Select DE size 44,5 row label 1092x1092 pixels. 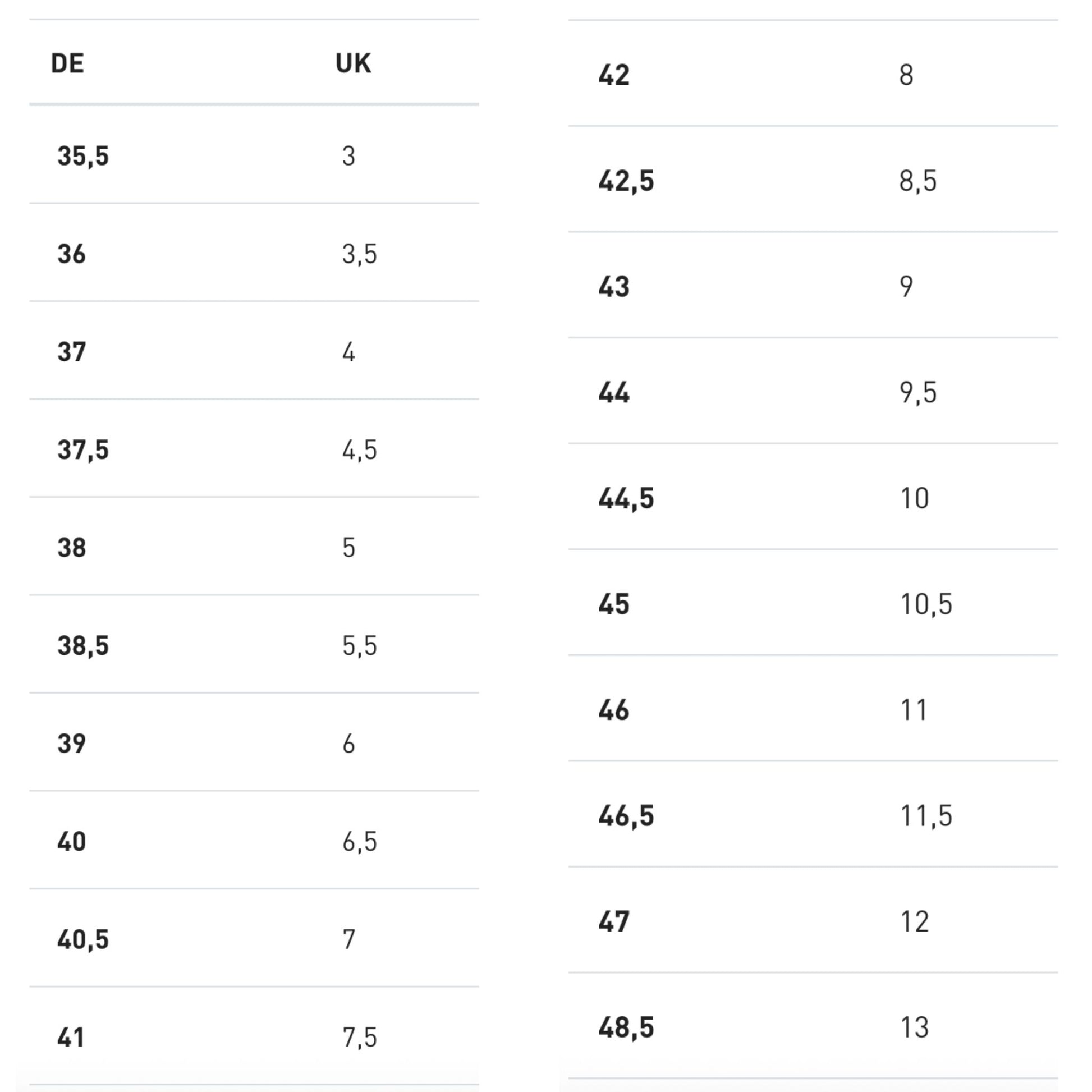coord(626,498)
